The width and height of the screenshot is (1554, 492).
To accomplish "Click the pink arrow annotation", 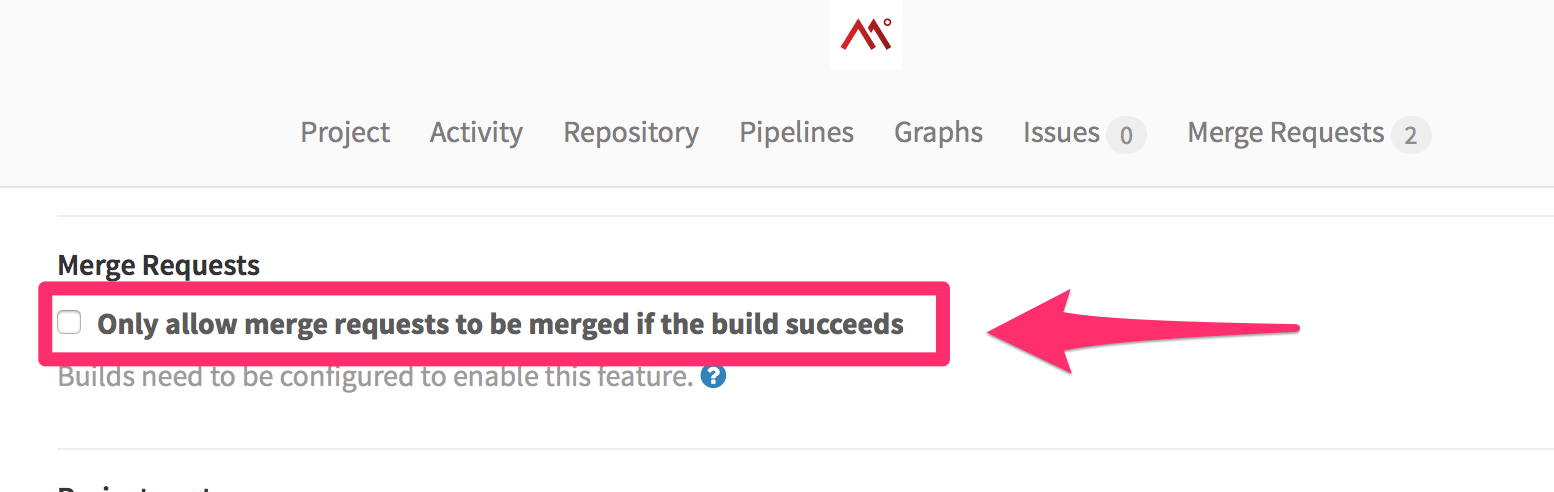I will pyautogui.click(x=1142, y=332).
